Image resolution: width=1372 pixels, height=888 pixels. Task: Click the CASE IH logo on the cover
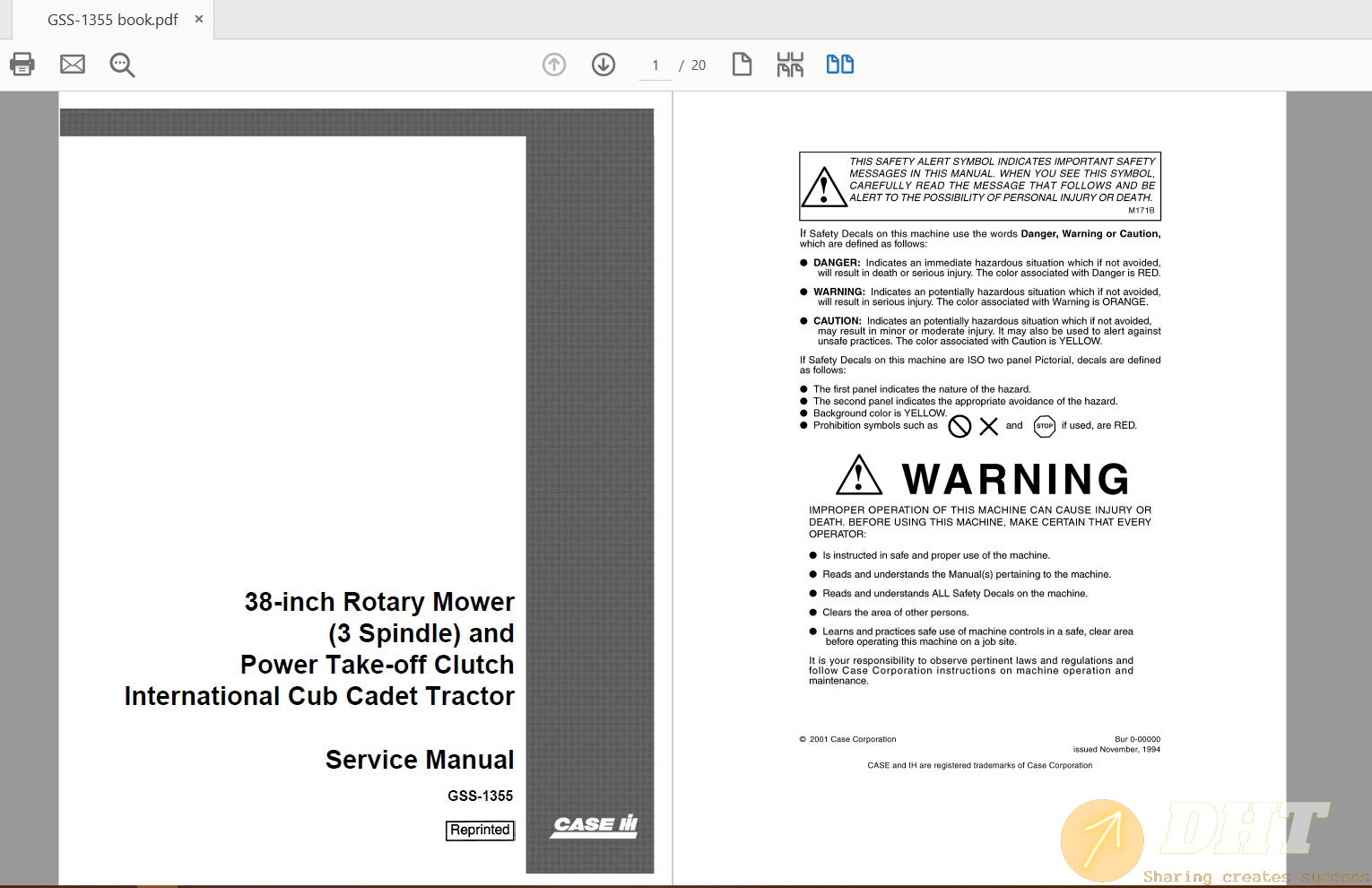595,825
